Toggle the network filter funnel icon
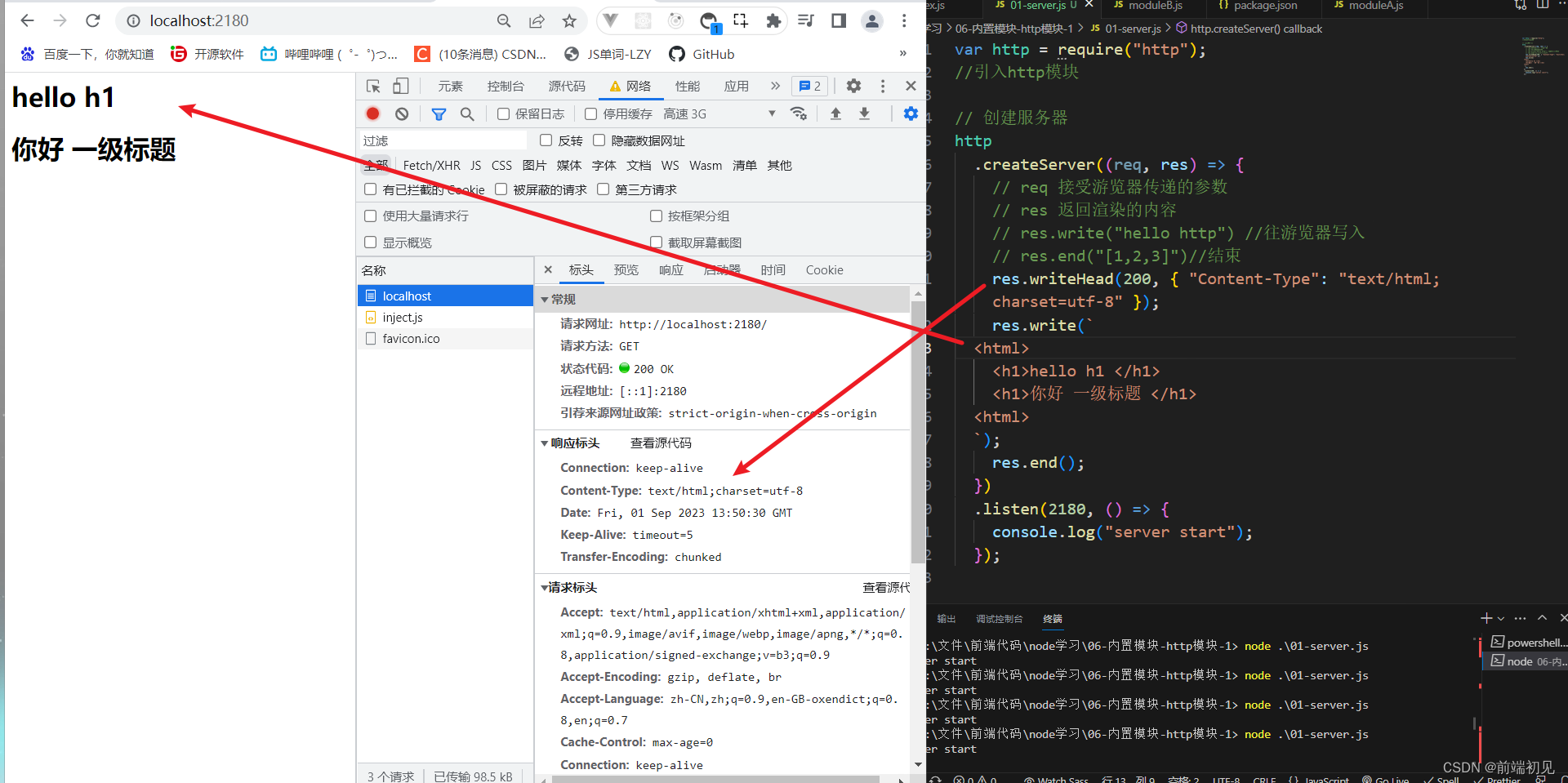Screen dimensions: 1568x783 439,113
